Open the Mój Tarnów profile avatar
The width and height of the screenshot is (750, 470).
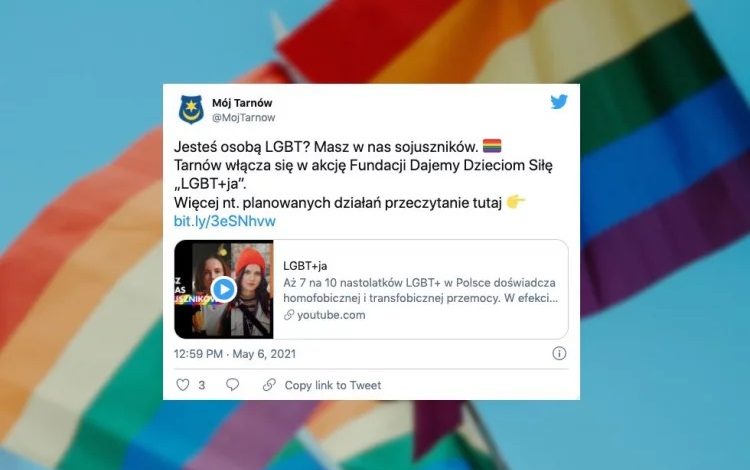point(191,109)
